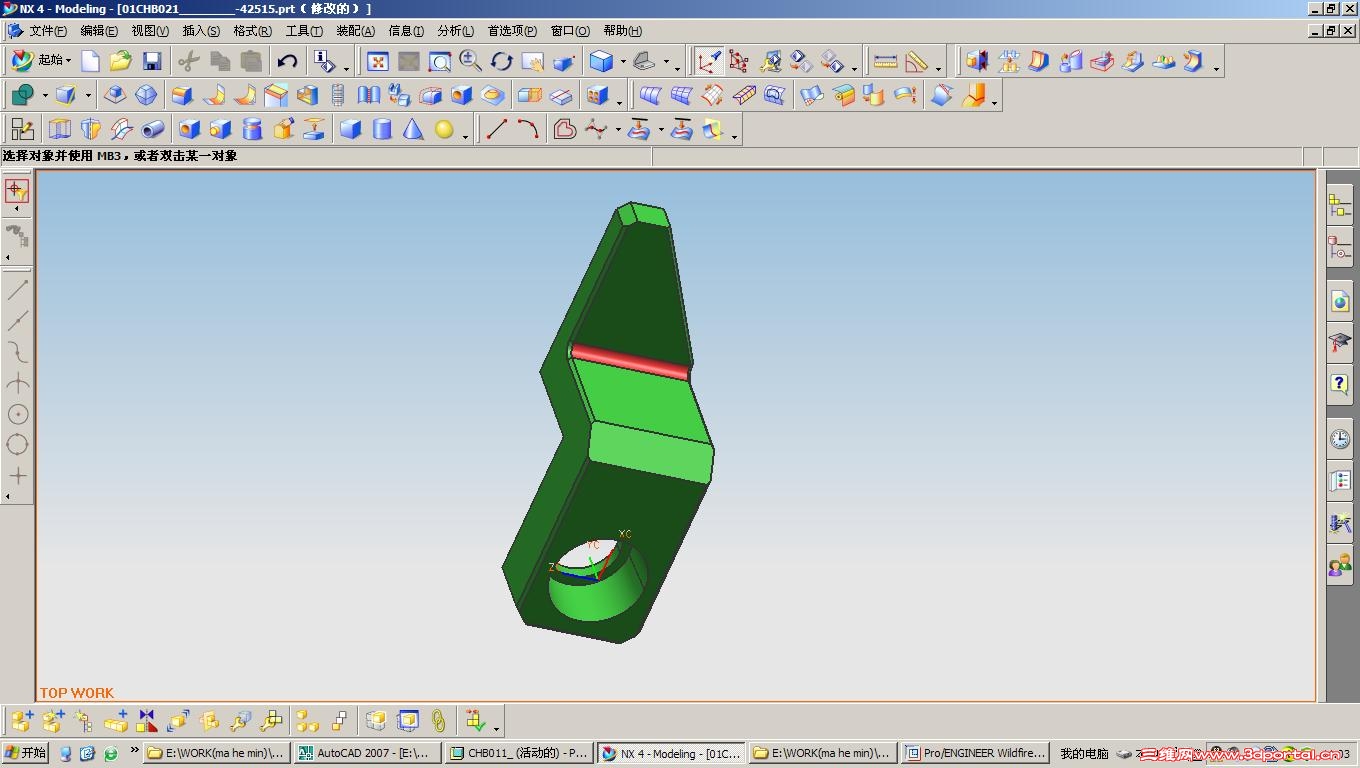The width and height of the screenshot is (1360, 768).
Task: Create a Sphere primitive
Action: (444, 129)
